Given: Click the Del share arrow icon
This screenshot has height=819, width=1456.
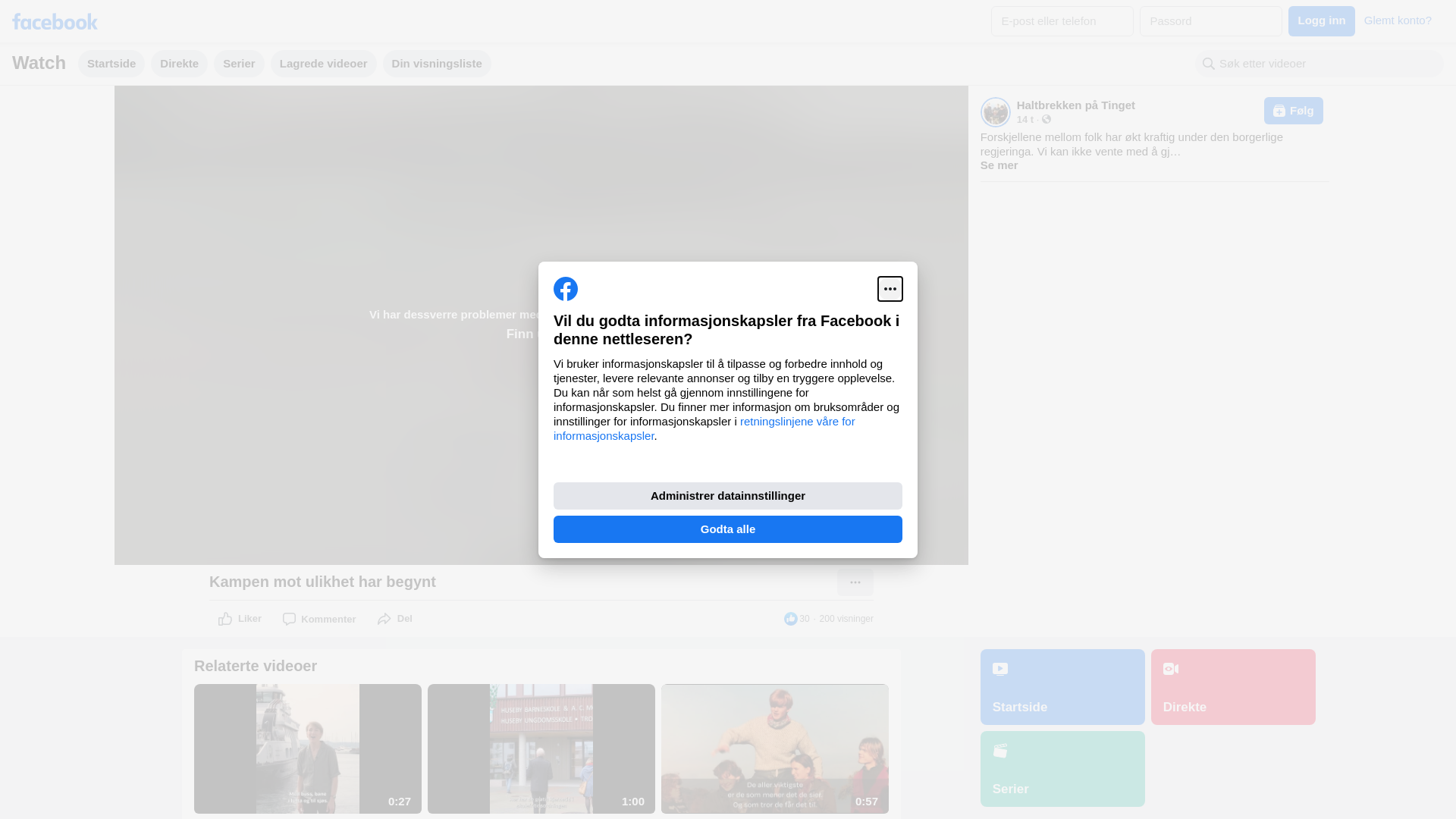Looking at the screenshot, I should [x=384, y=620].
